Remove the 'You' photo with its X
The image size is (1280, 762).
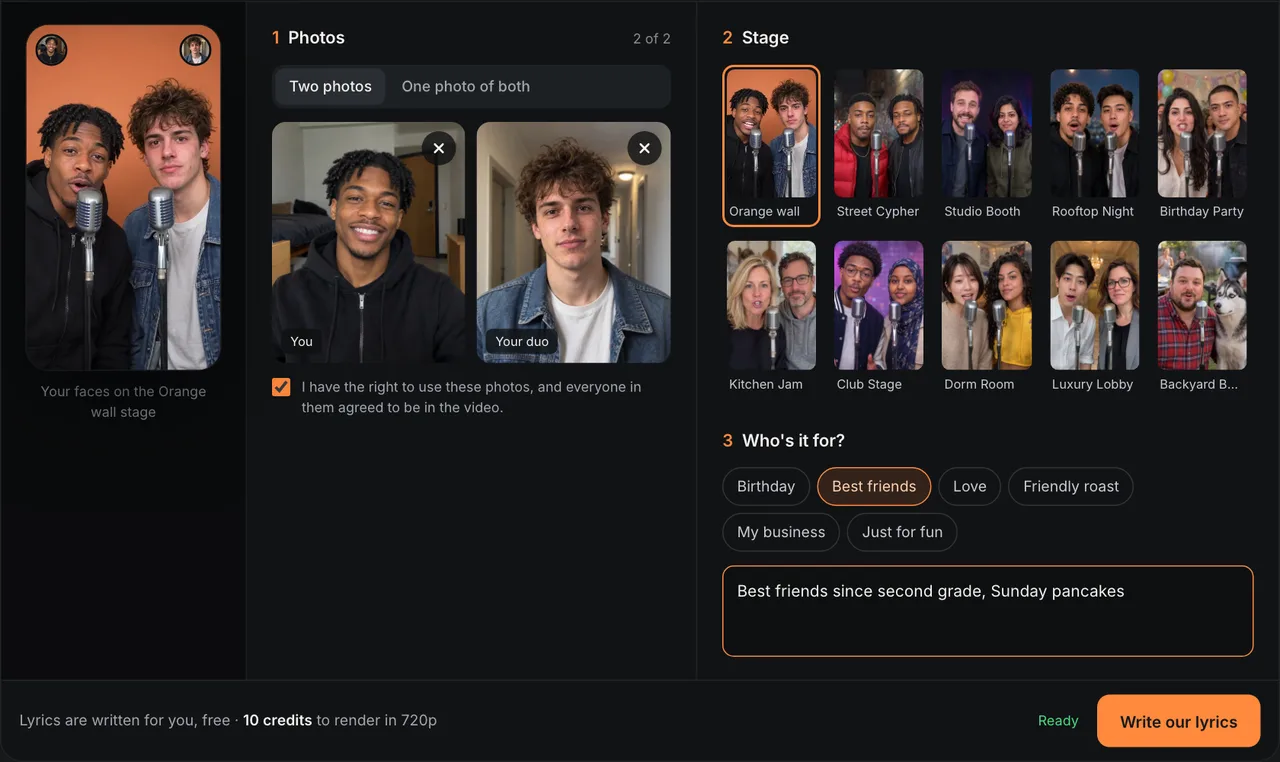point(438,148)
